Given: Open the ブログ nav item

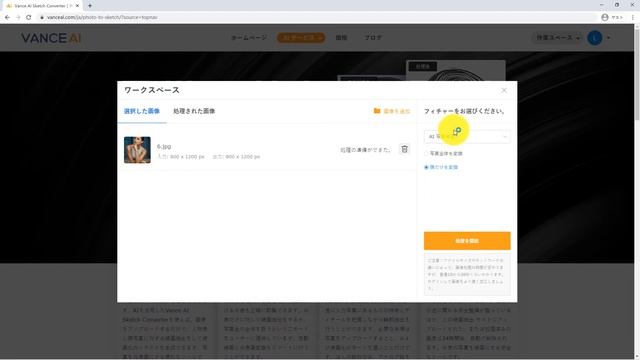Looking at the screenshot, I should coord(373,38).
